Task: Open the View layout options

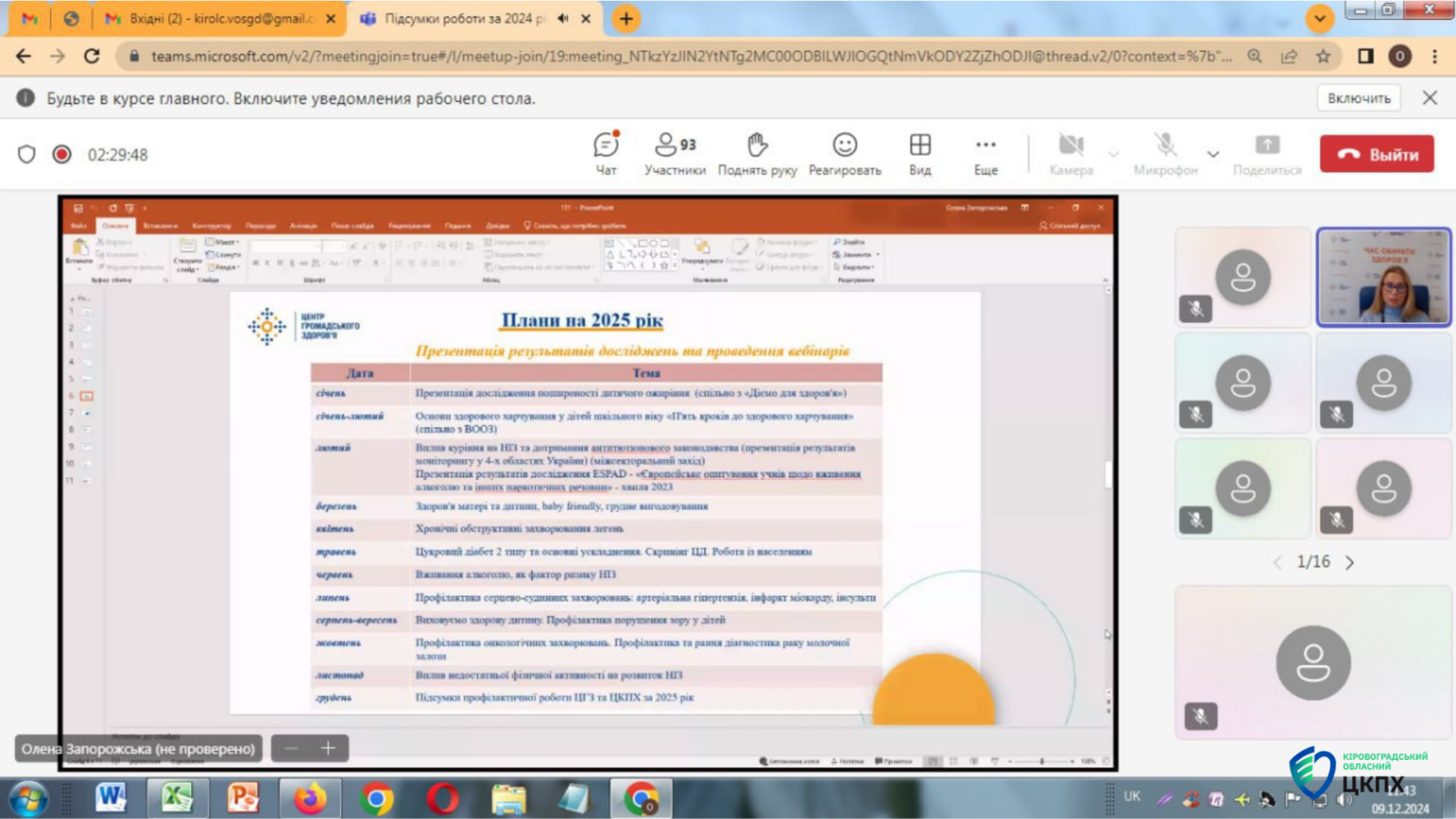Action: pyautogui.click(x=920, y=154)
